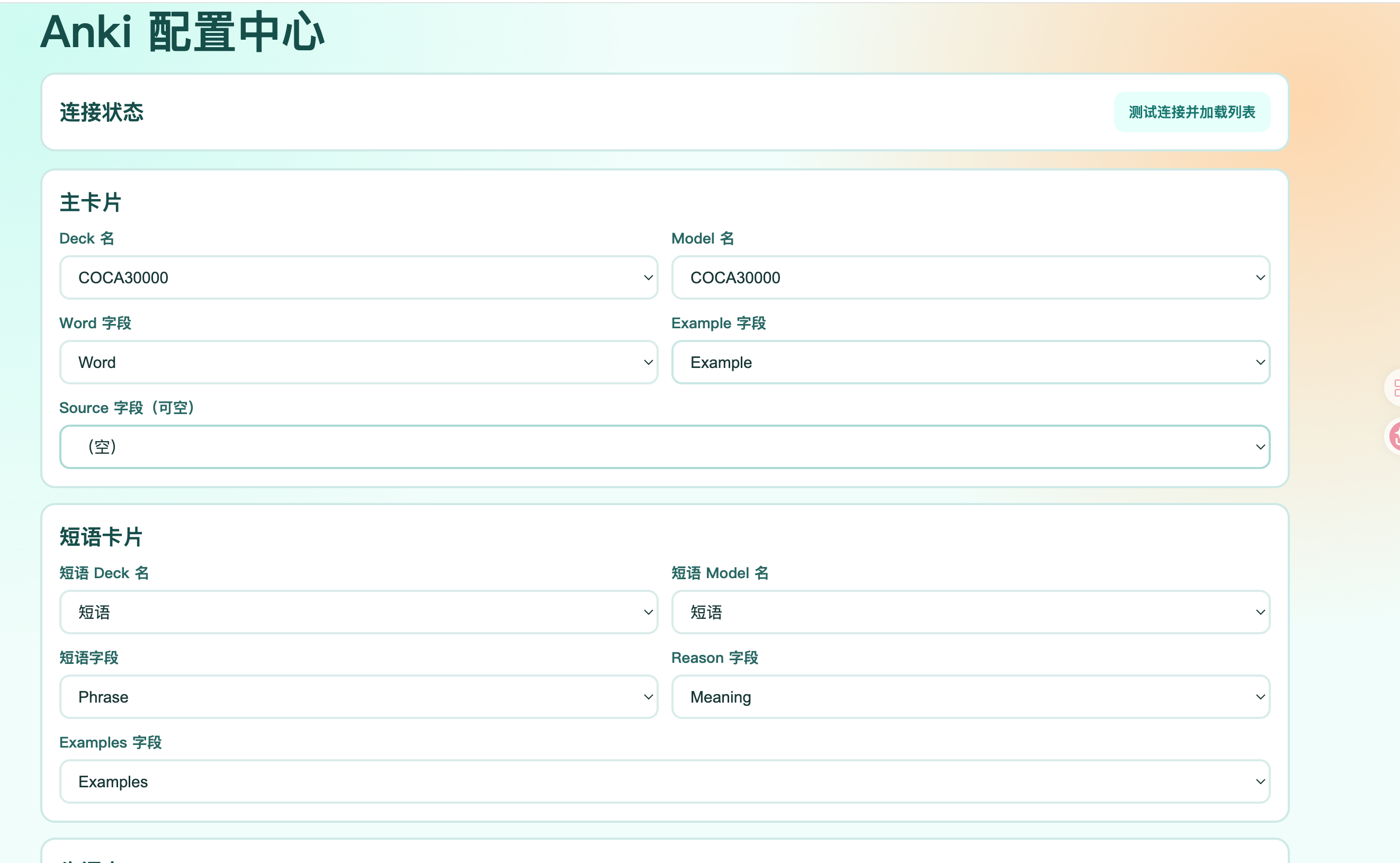Viewport: 1400px width, 863px height.
Task: Expand the Example 字段 dropdown
Action: [x=970, y=363]
